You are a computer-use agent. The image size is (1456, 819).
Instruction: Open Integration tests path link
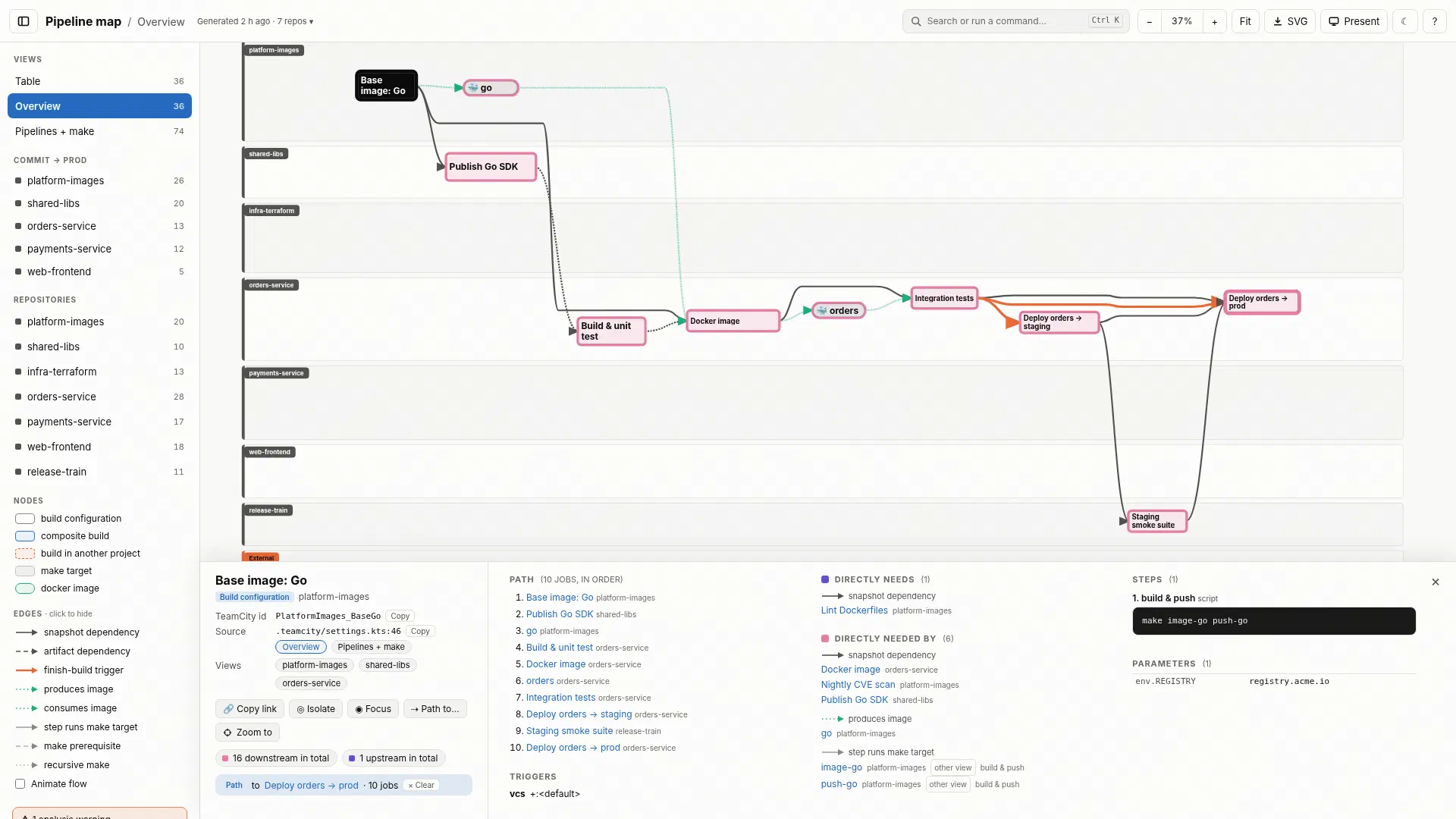coord(560,698)
